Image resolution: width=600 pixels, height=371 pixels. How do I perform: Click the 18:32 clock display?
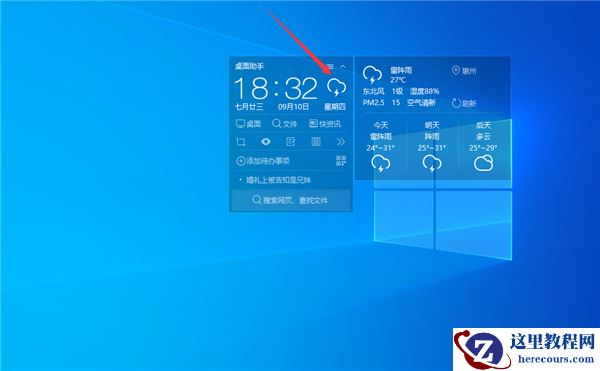tap(276, 88)
